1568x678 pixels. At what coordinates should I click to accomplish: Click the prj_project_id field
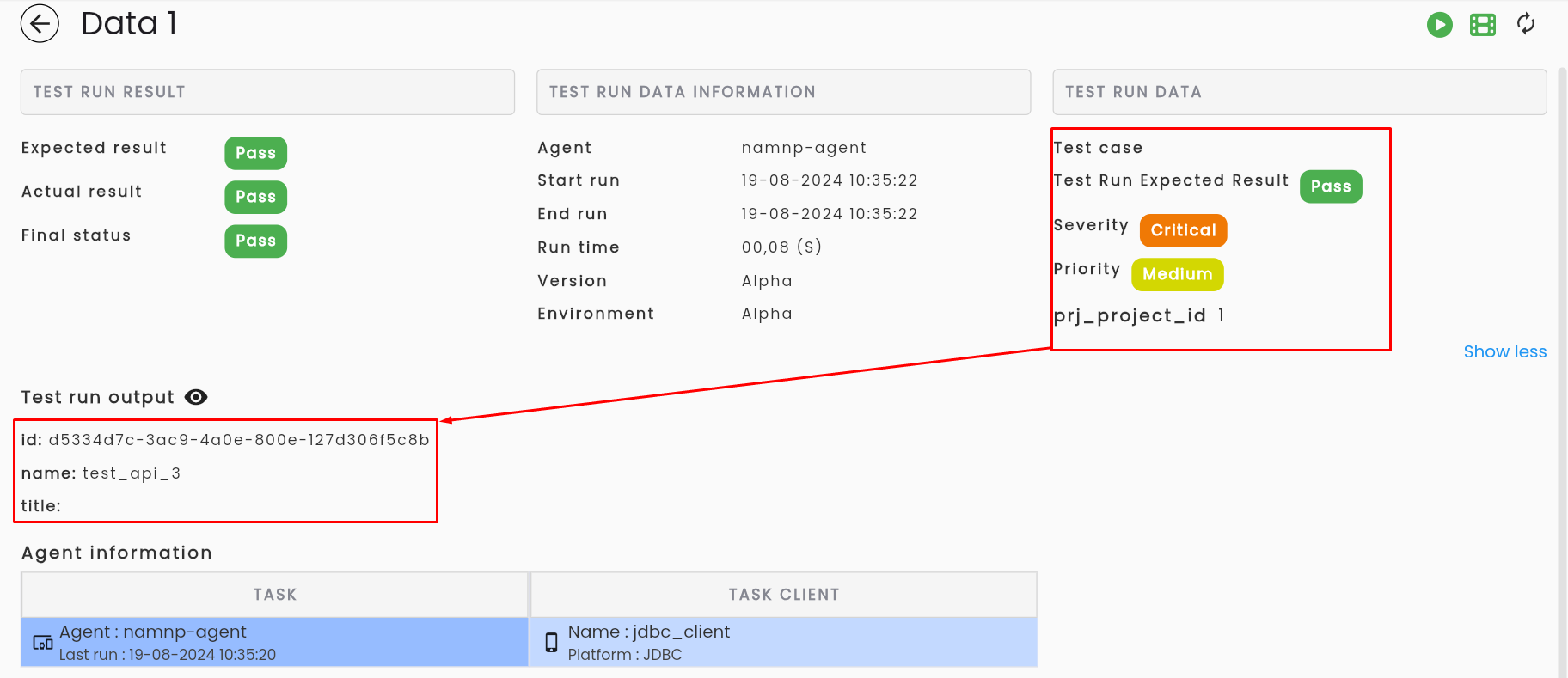pyautogui.click(x=1139, y=315)
